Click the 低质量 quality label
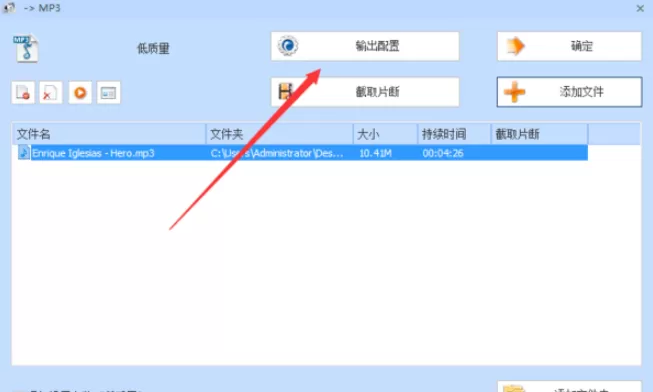 click(x=153, y=49)
